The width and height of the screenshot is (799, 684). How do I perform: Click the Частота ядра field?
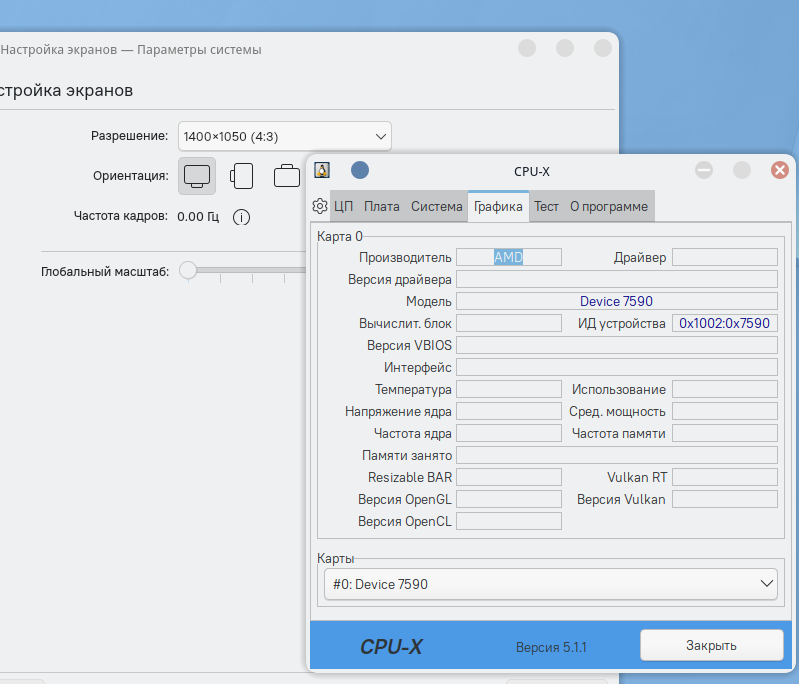[x=509, y=433]
